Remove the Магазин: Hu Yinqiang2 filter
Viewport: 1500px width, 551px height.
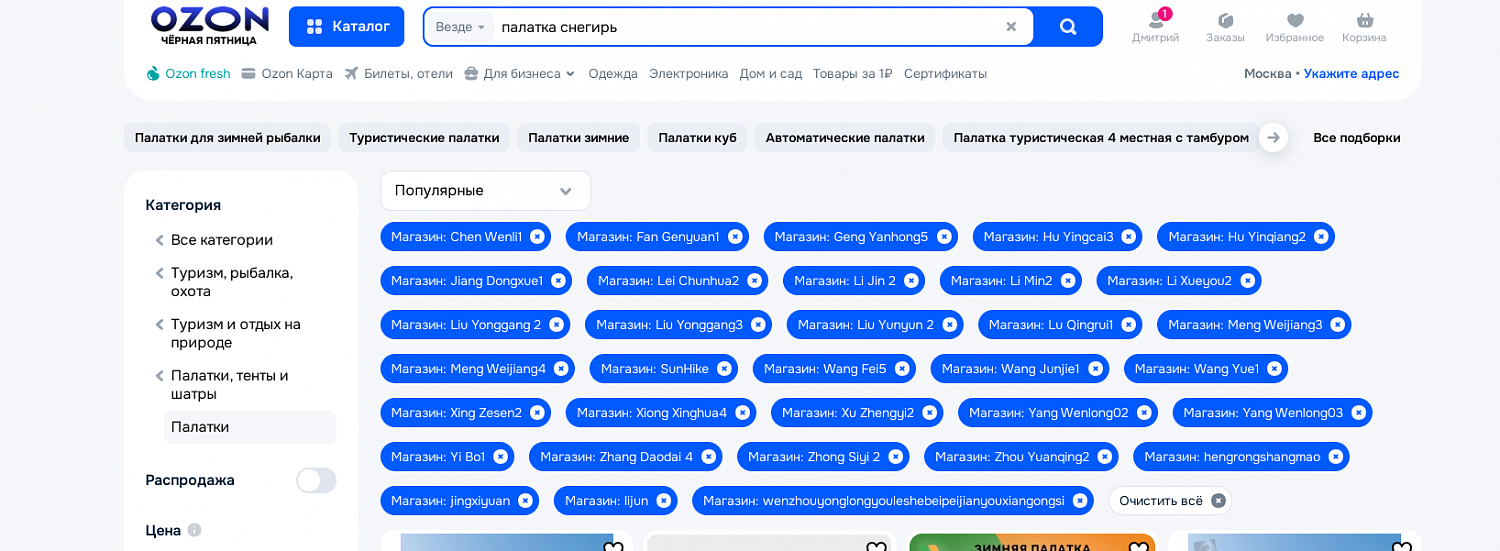click(1321, 237)
